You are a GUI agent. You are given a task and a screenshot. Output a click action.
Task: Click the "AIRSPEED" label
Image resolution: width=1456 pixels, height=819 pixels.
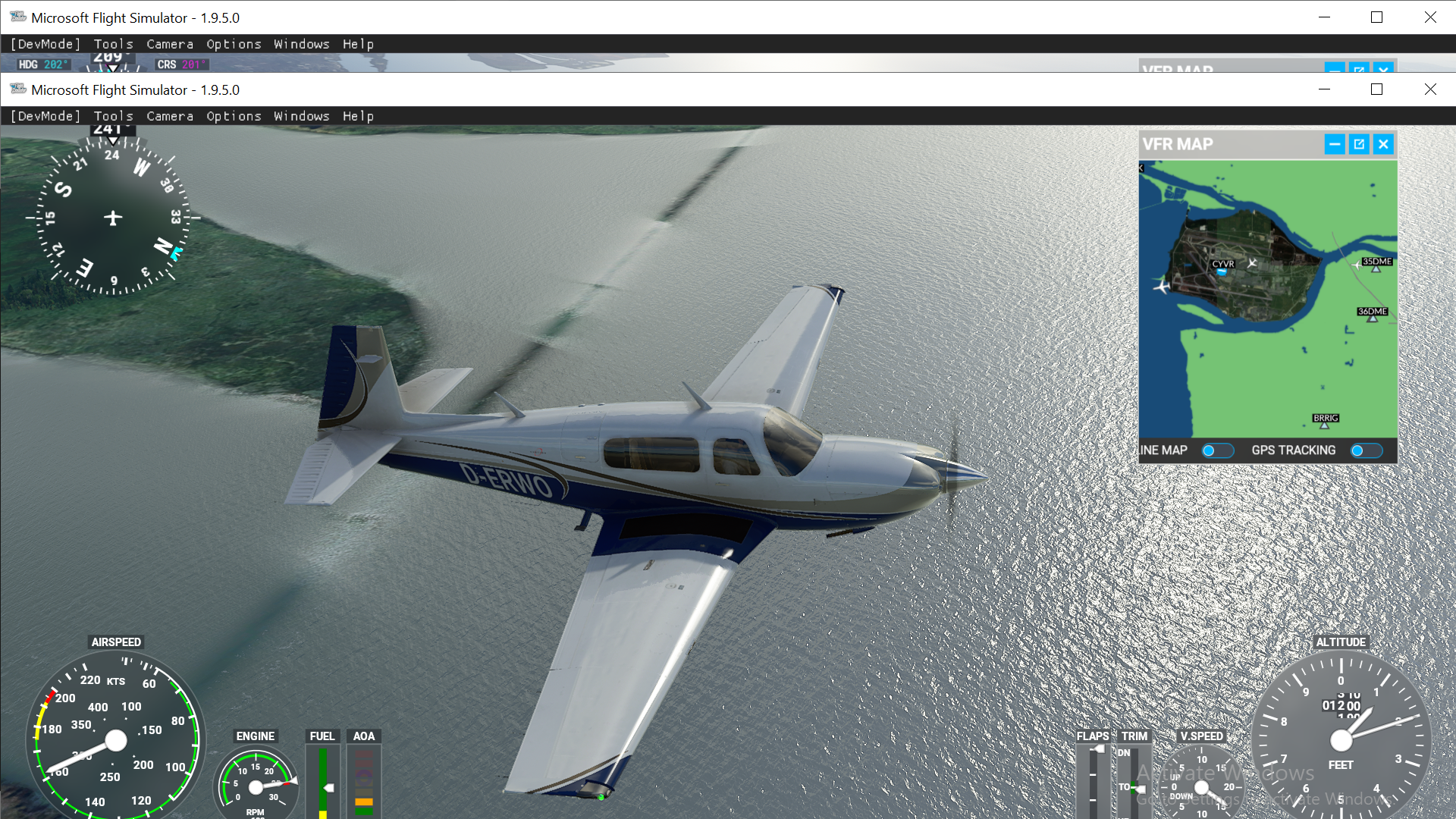click(116, 642)
